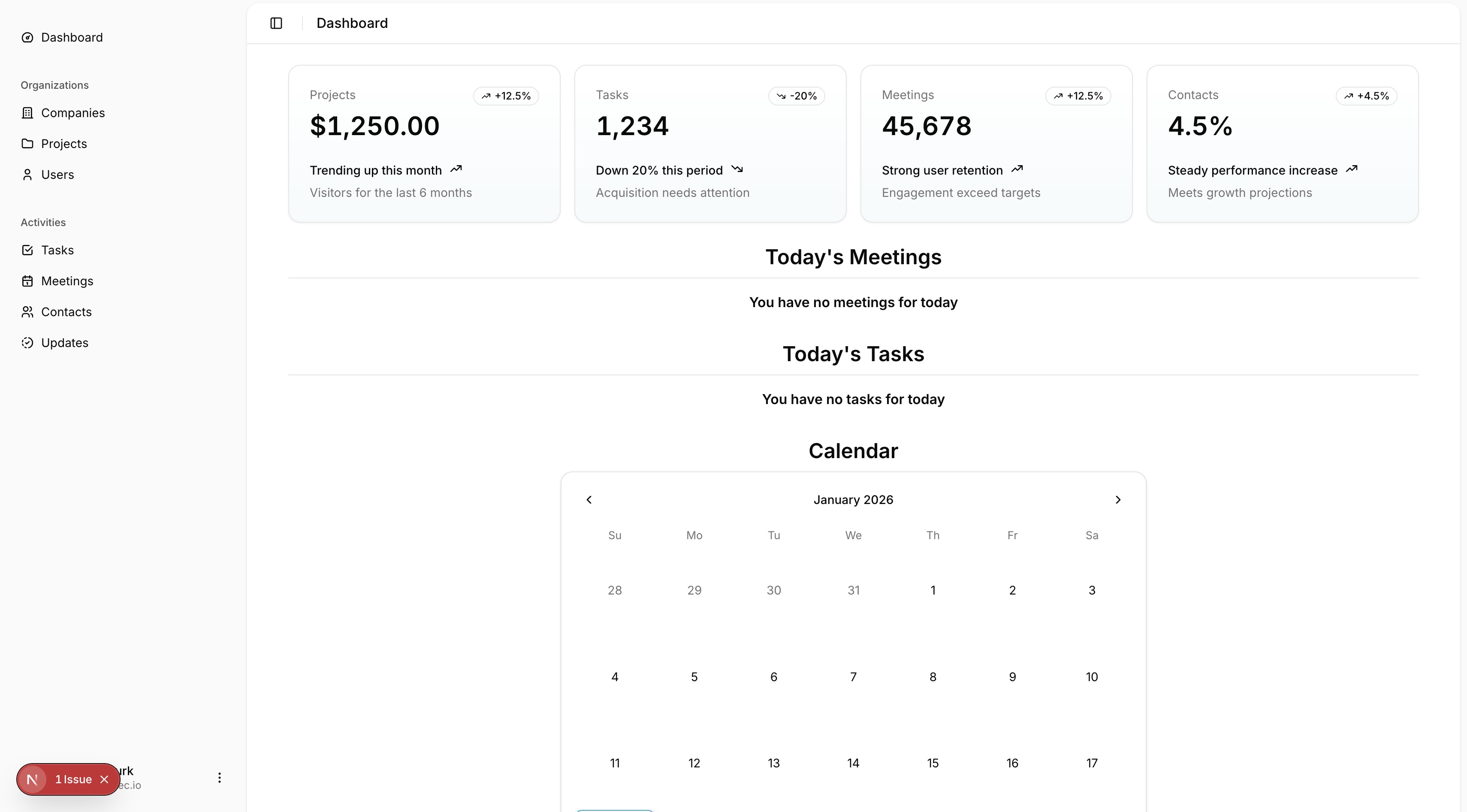Click the Contacts people icon

(27, 312)
